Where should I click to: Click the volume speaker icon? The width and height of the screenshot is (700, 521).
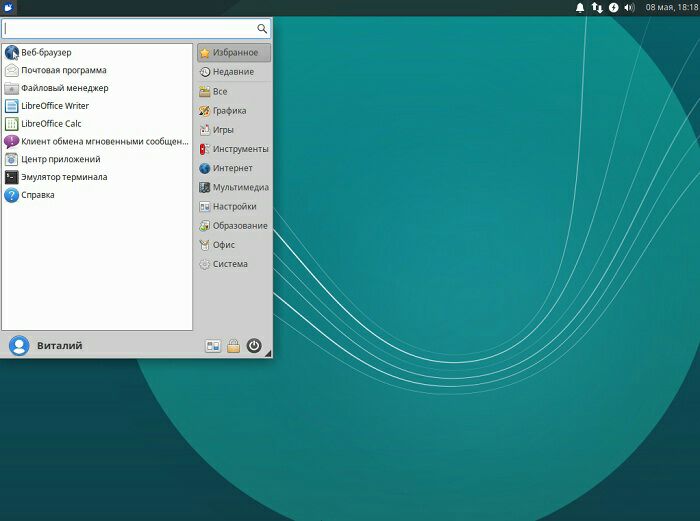(629, 8)
